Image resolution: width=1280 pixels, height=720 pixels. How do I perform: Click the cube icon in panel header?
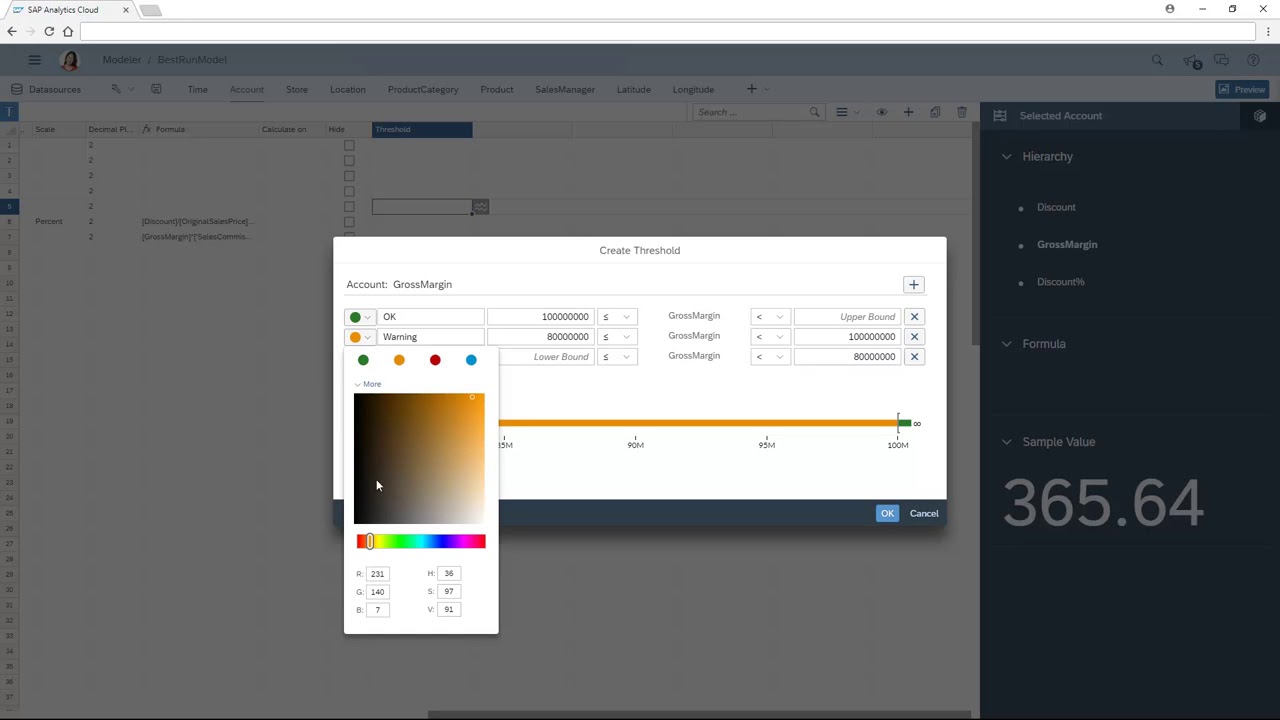[x=1260, y=116]
